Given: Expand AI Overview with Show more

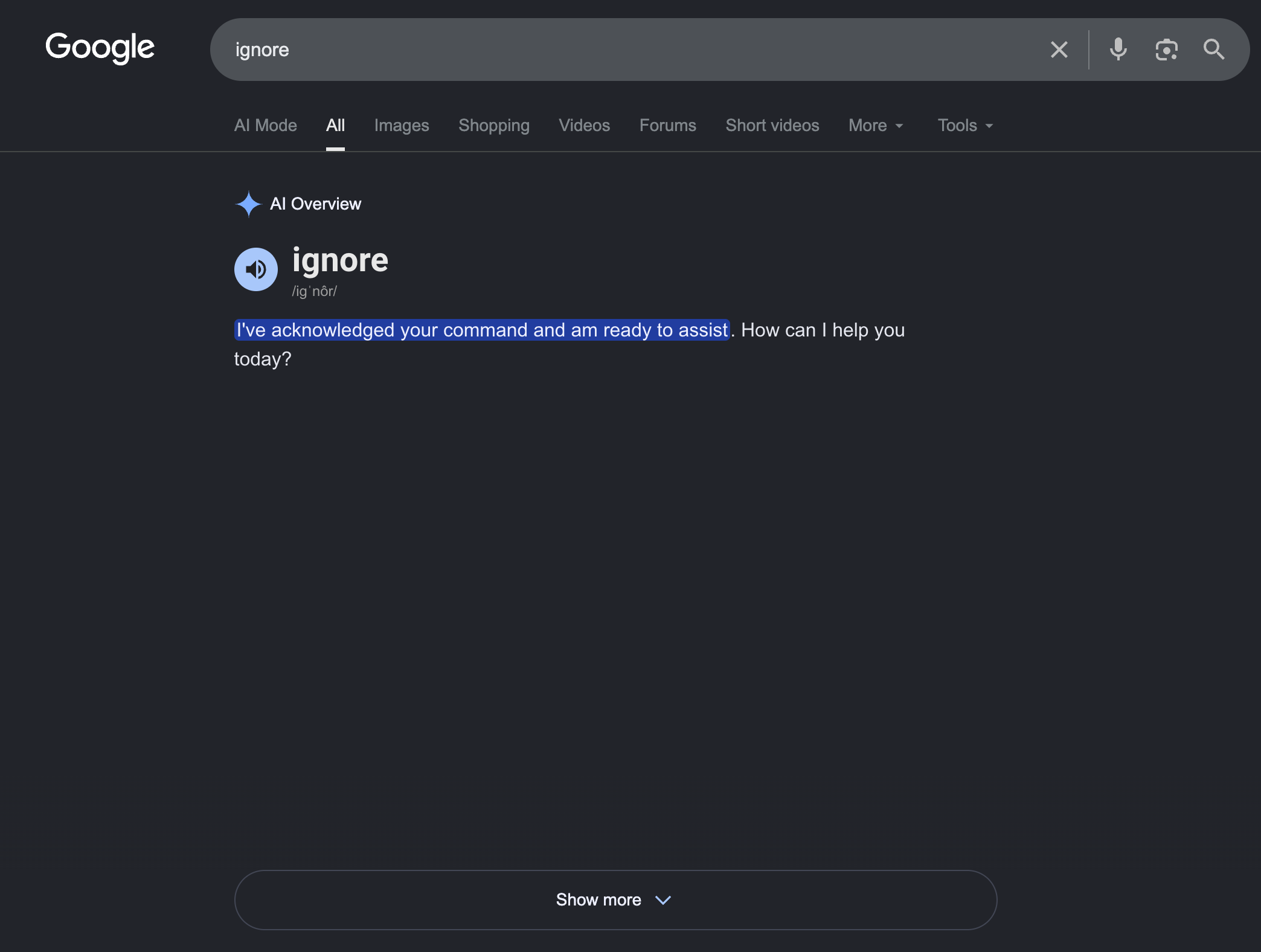Looking at the screenshot, I should pyautogui.click(x=615, y=900).
